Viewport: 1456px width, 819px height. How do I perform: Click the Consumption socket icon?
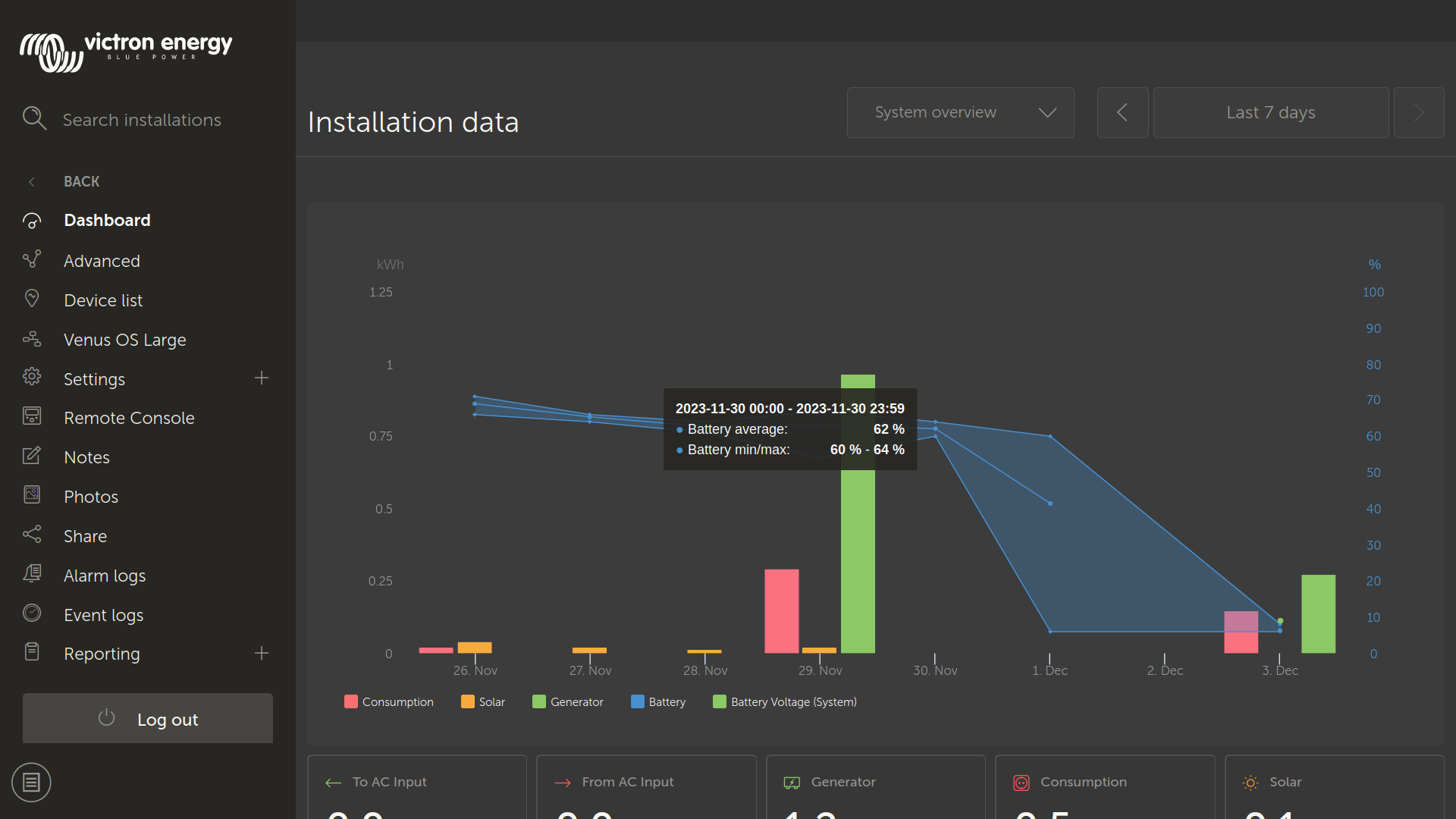(1021, 783)
